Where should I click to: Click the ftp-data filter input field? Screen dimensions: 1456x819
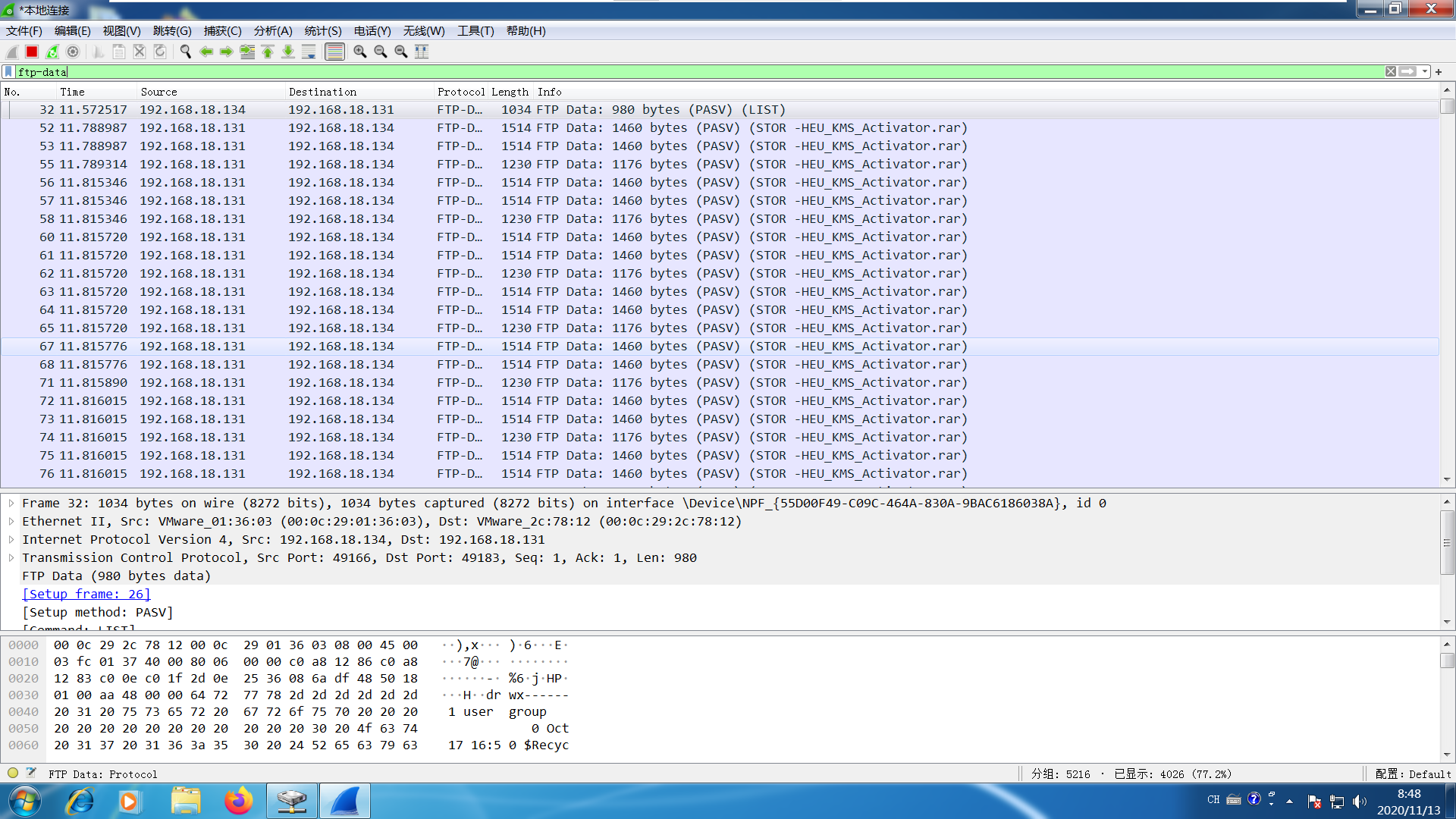[682, 71]
